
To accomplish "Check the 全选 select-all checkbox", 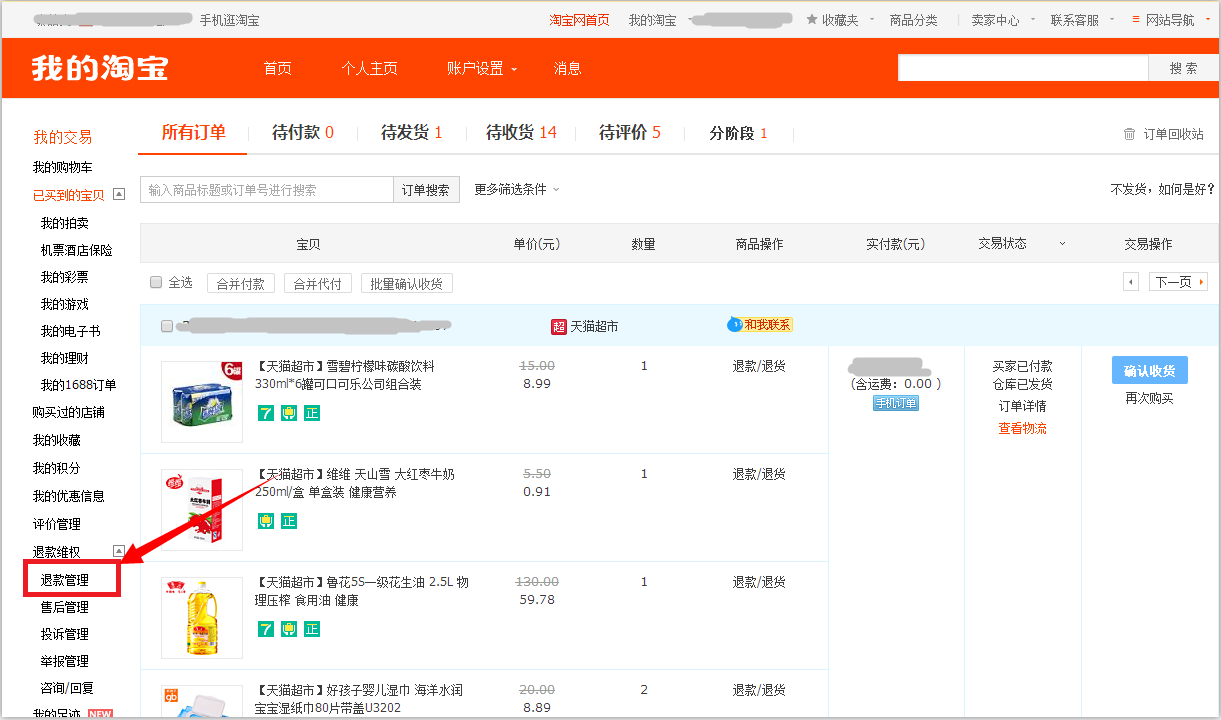I will point(156,282).
